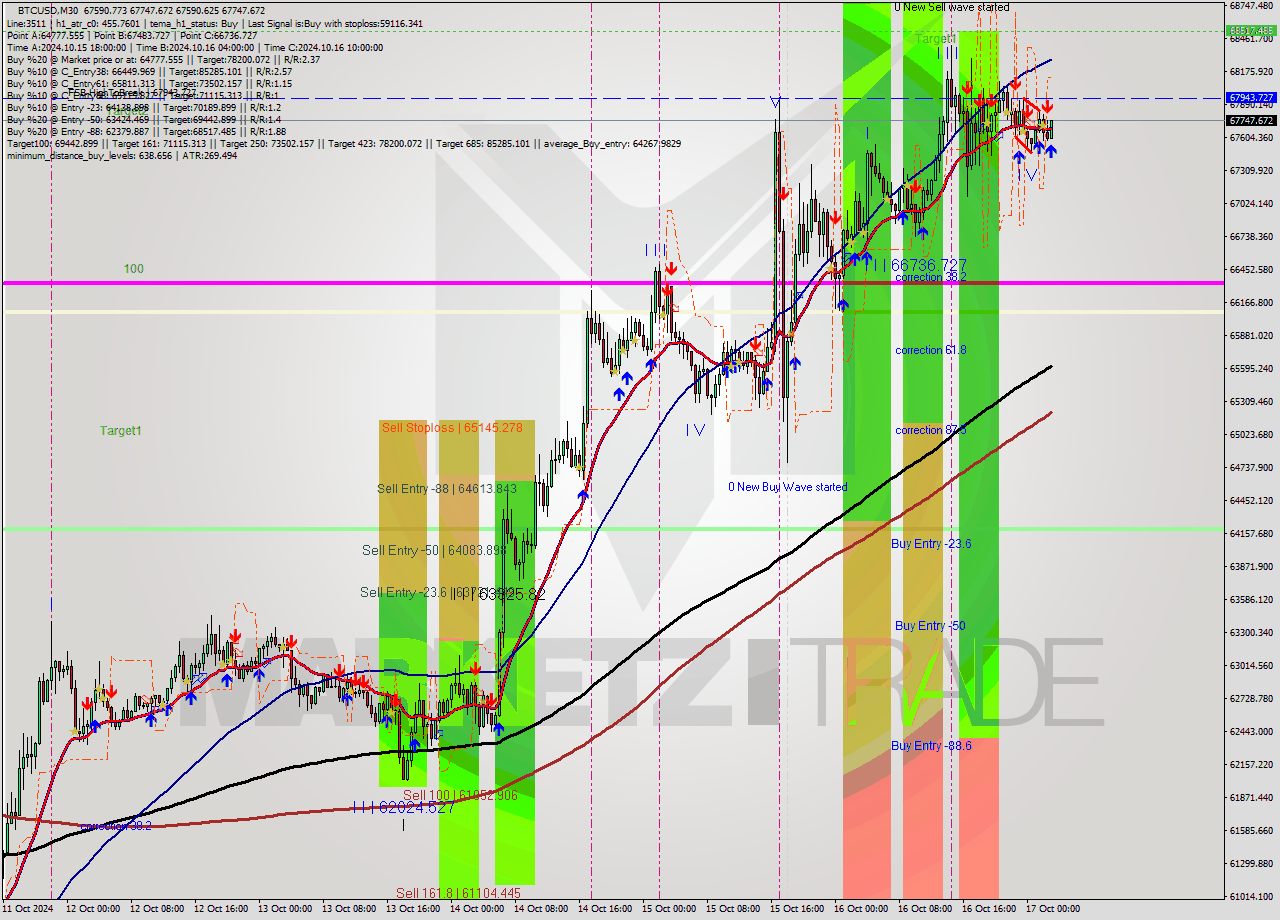Click the green 68517.485 price tag
Screen dimensions: 1280x920
pyautogui.click(x=1251, y=31)
